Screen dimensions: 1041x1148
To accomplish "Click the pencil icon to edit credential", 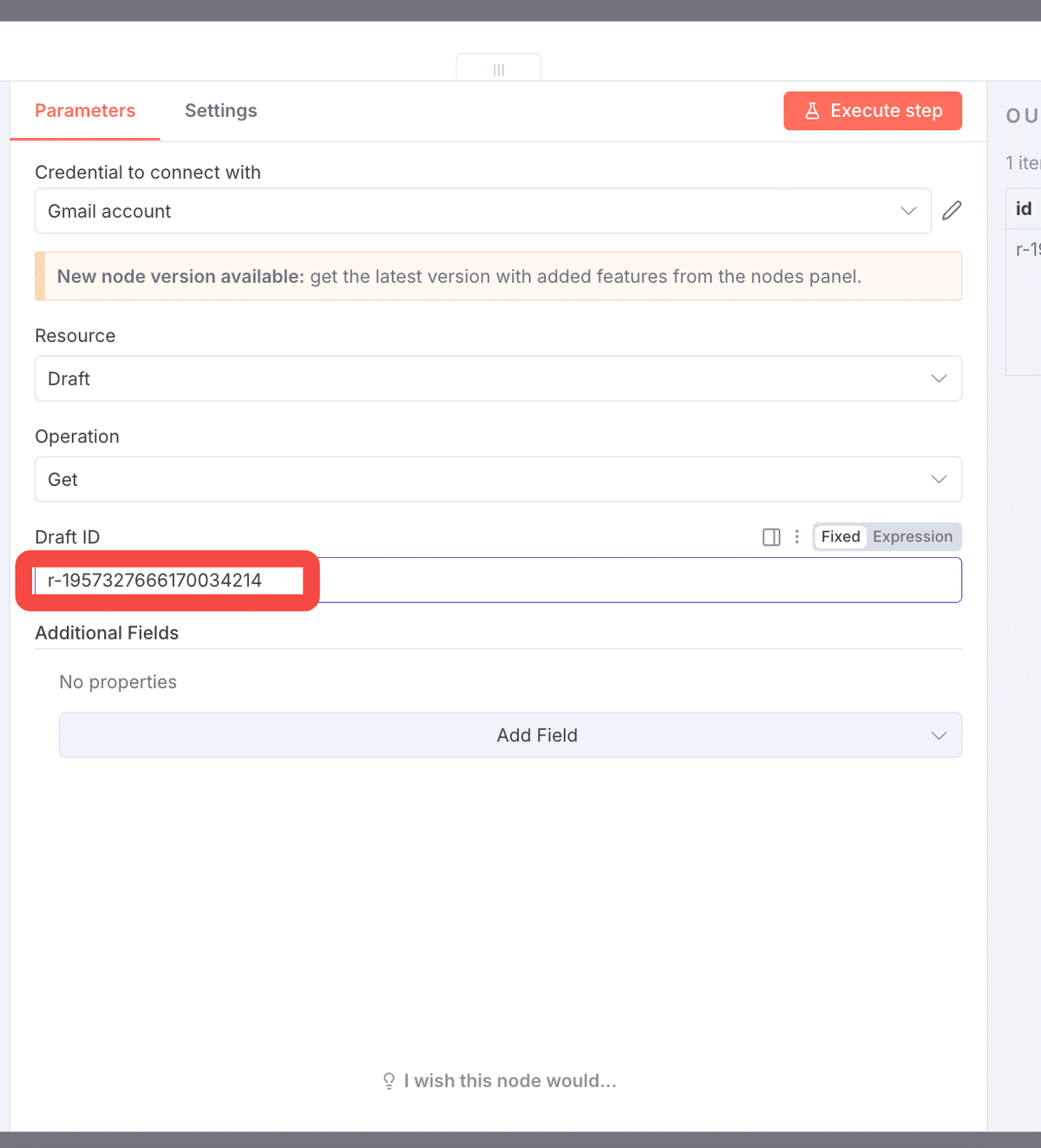I will point(952,211).
